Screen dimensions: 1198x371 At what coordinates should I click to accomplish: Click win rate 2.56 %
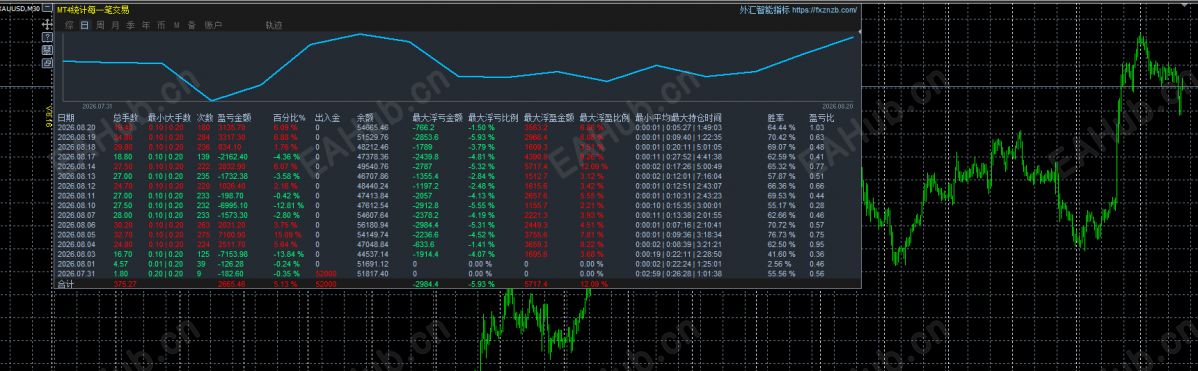coord(780,264)
